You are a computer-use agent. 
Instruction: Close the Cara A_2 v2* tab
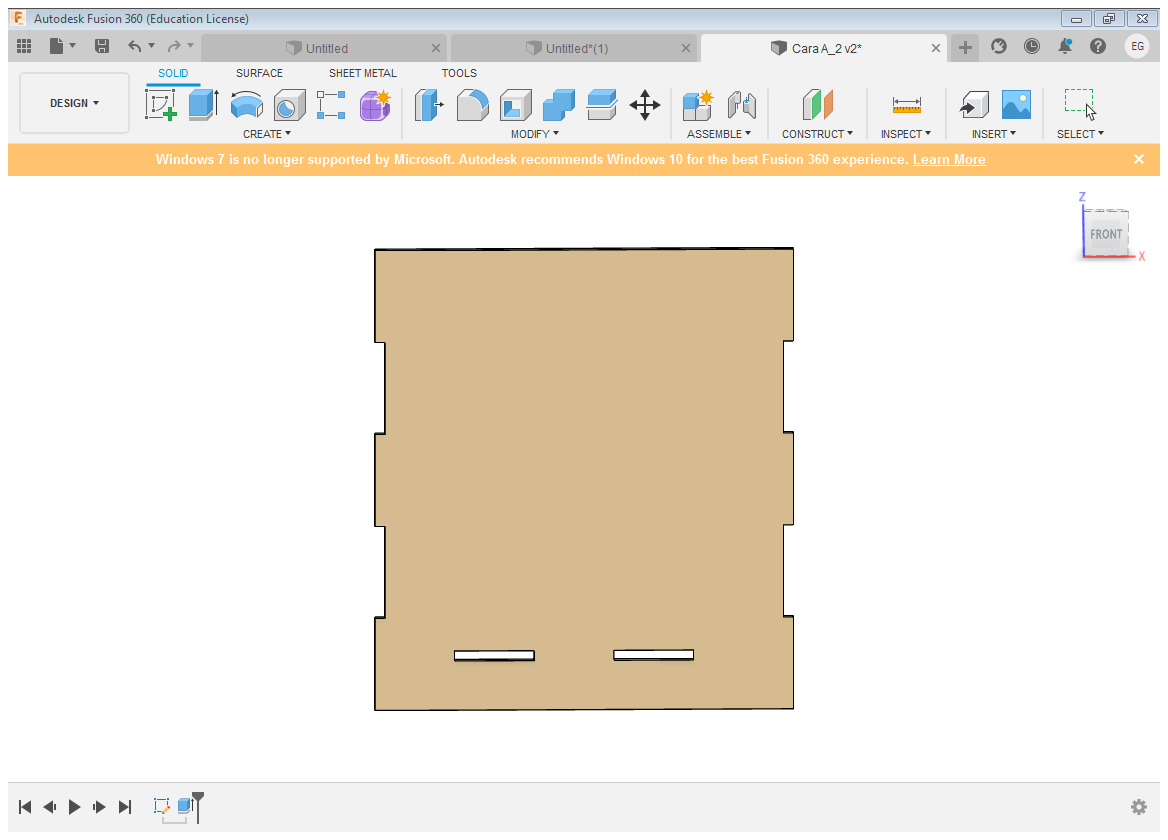[x=936, y=48]
